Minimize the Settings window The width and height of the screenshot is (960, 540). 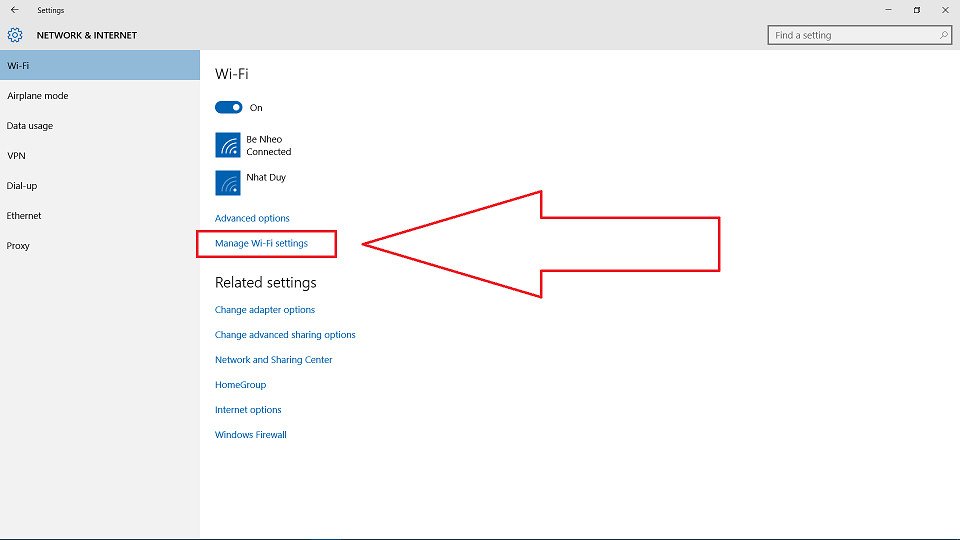point(888,10)
